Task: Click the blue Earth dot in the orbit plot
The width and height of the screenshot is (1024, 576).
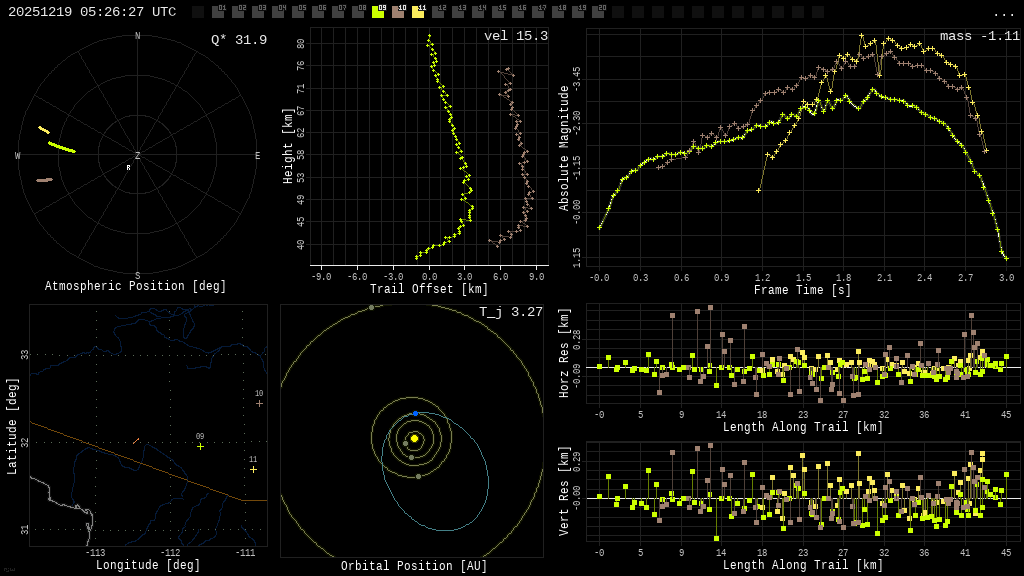Action: (415, 413)
